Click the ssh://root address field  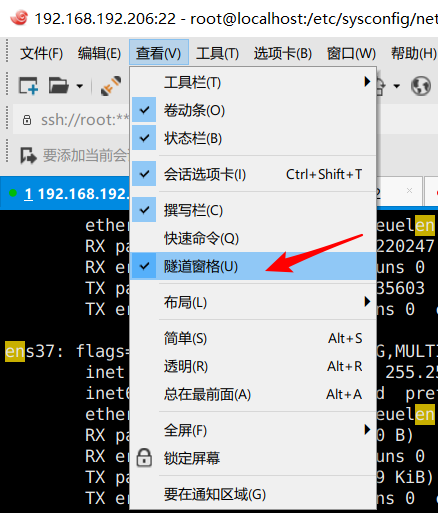pos(72,120)
